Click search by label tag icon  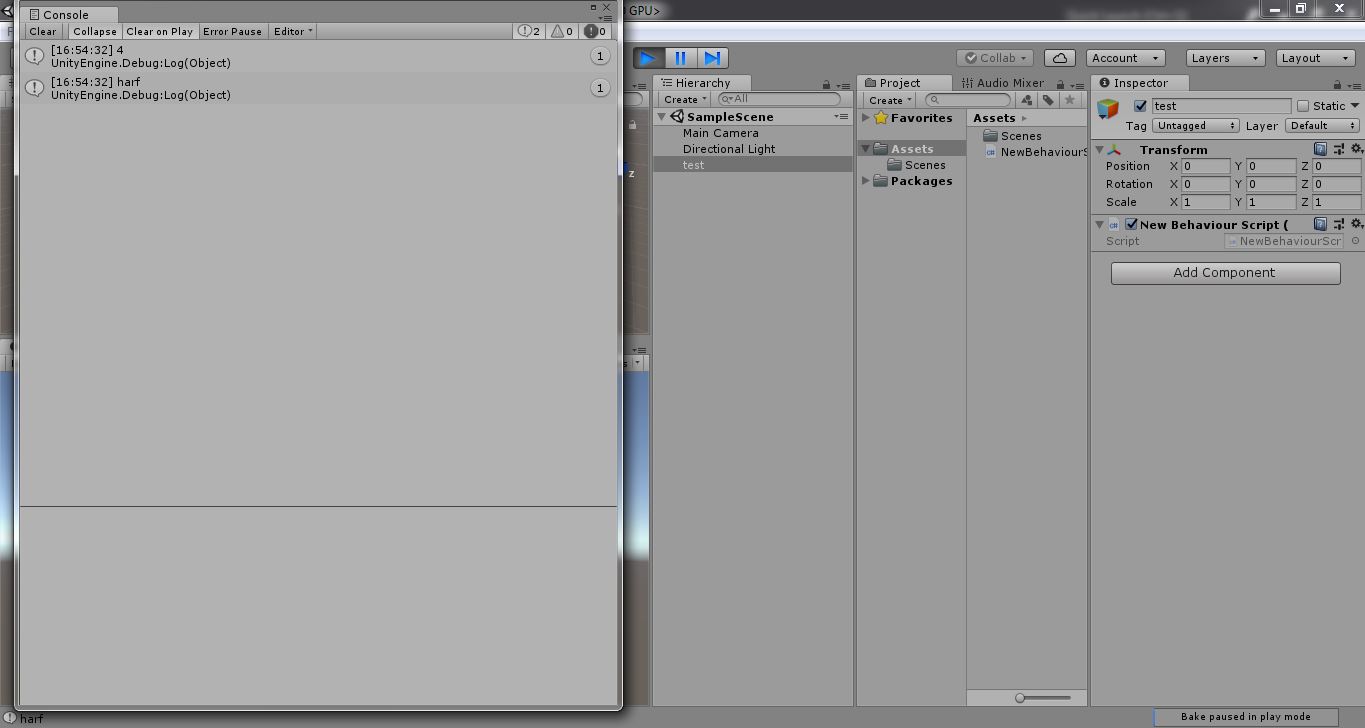(x=1048, y=100)
